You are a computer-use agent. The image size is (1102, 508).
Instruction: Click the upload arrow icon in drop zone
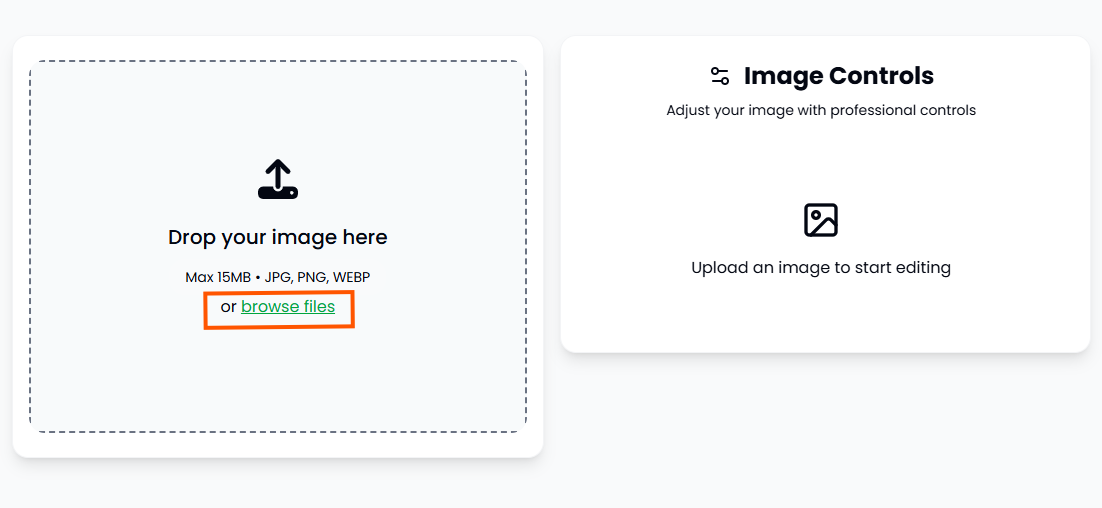pyautogui.click(x=278, y=179)
